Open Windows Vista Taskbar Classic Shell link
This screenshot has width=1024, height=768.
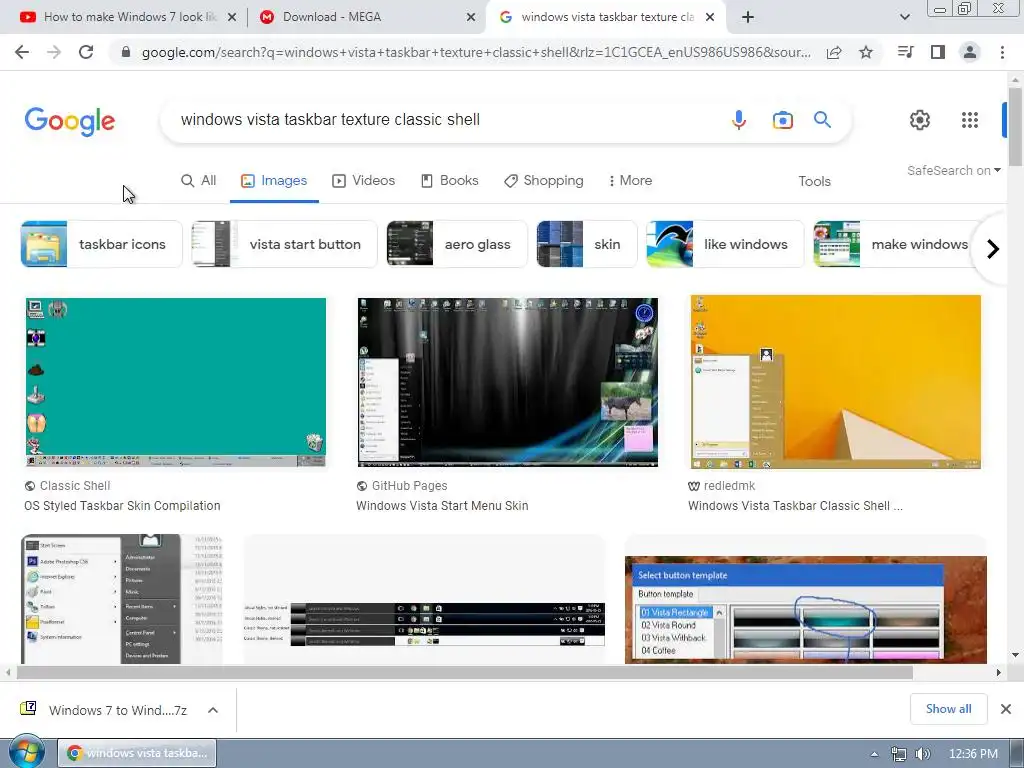click(x=795, y=506)
